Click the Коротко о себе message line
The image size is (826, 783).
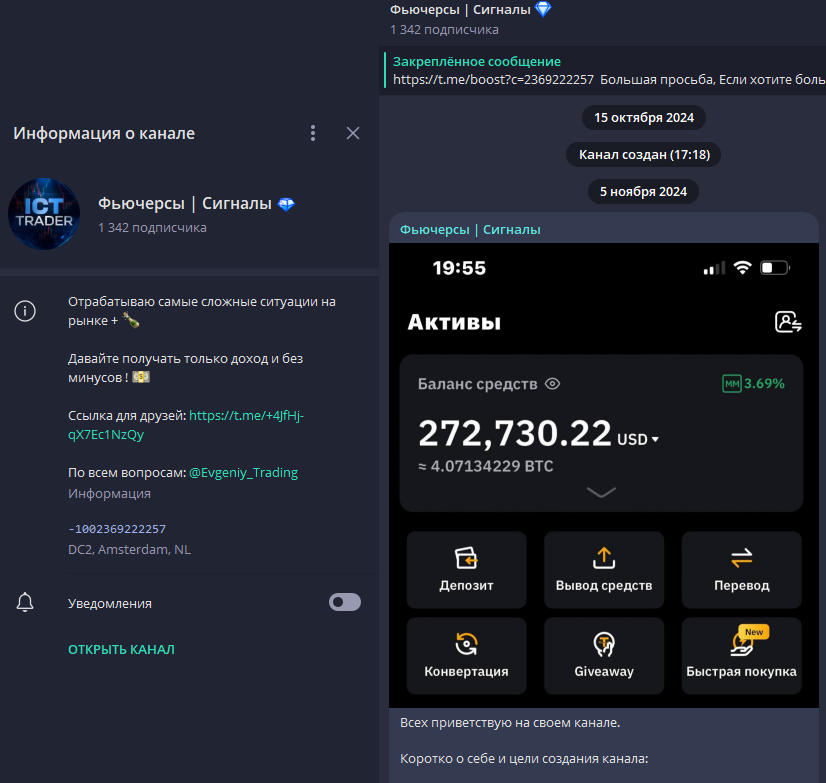pos(524,759)
